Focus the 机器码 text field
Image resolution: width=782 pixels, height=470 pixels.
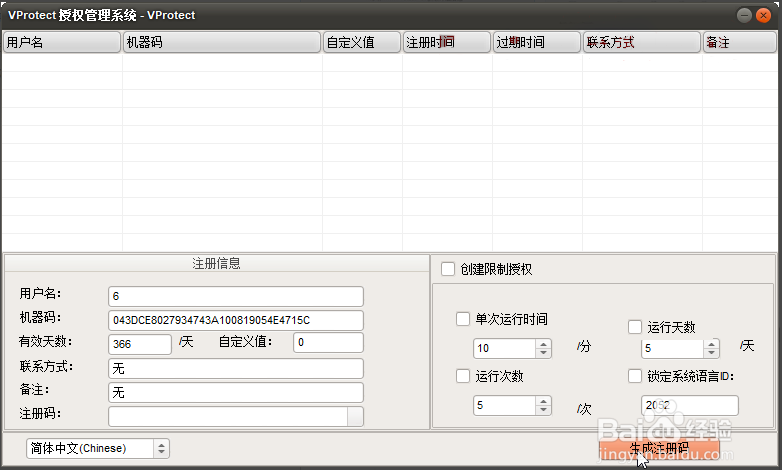coord(235,320)
